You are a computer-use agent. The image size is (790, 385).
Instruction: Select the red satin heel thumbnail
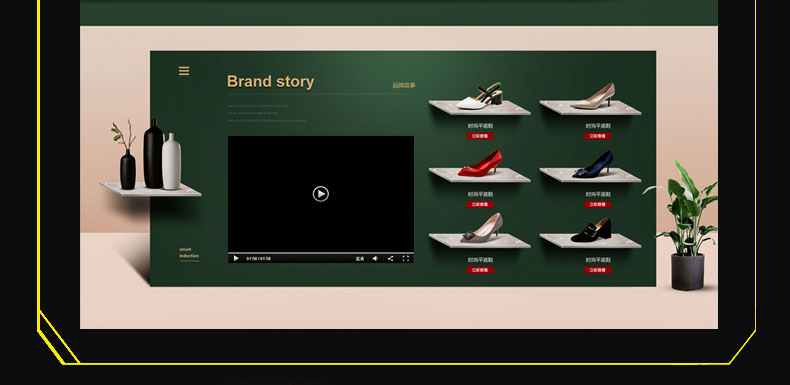[x=480, y=163]
